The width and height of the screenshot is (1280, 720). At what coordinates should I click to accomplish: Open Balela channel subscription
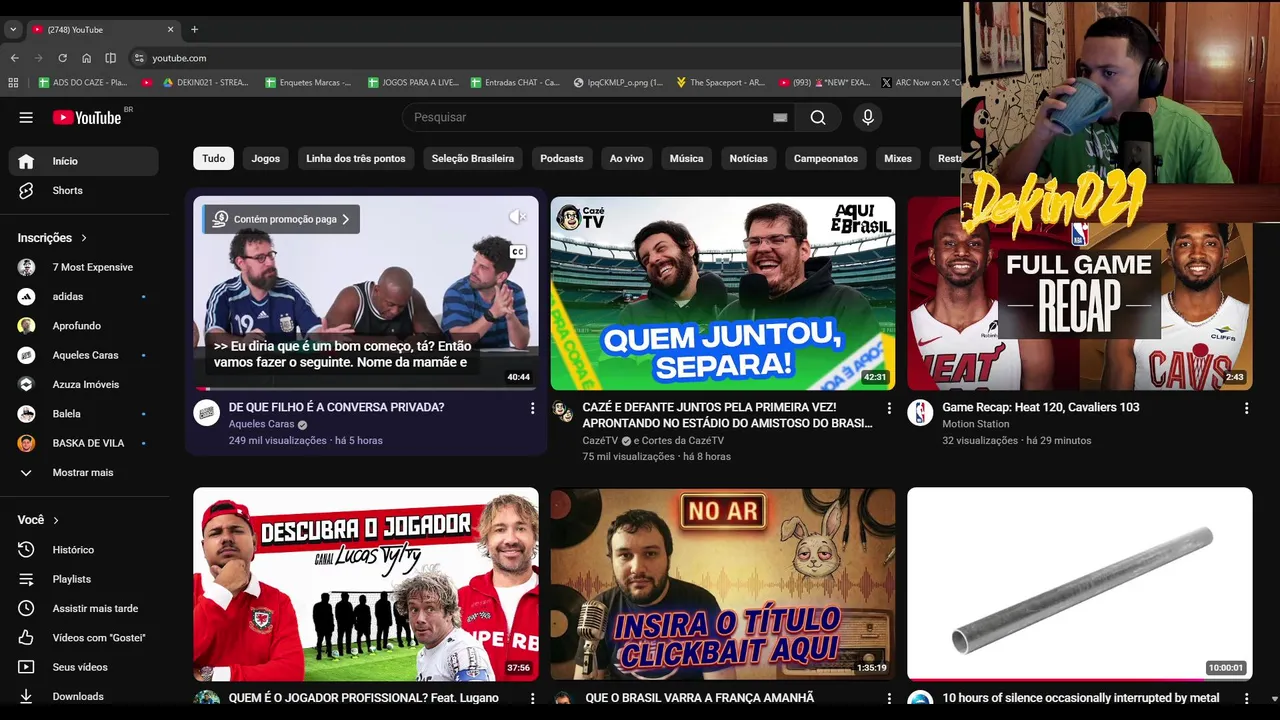83,414
